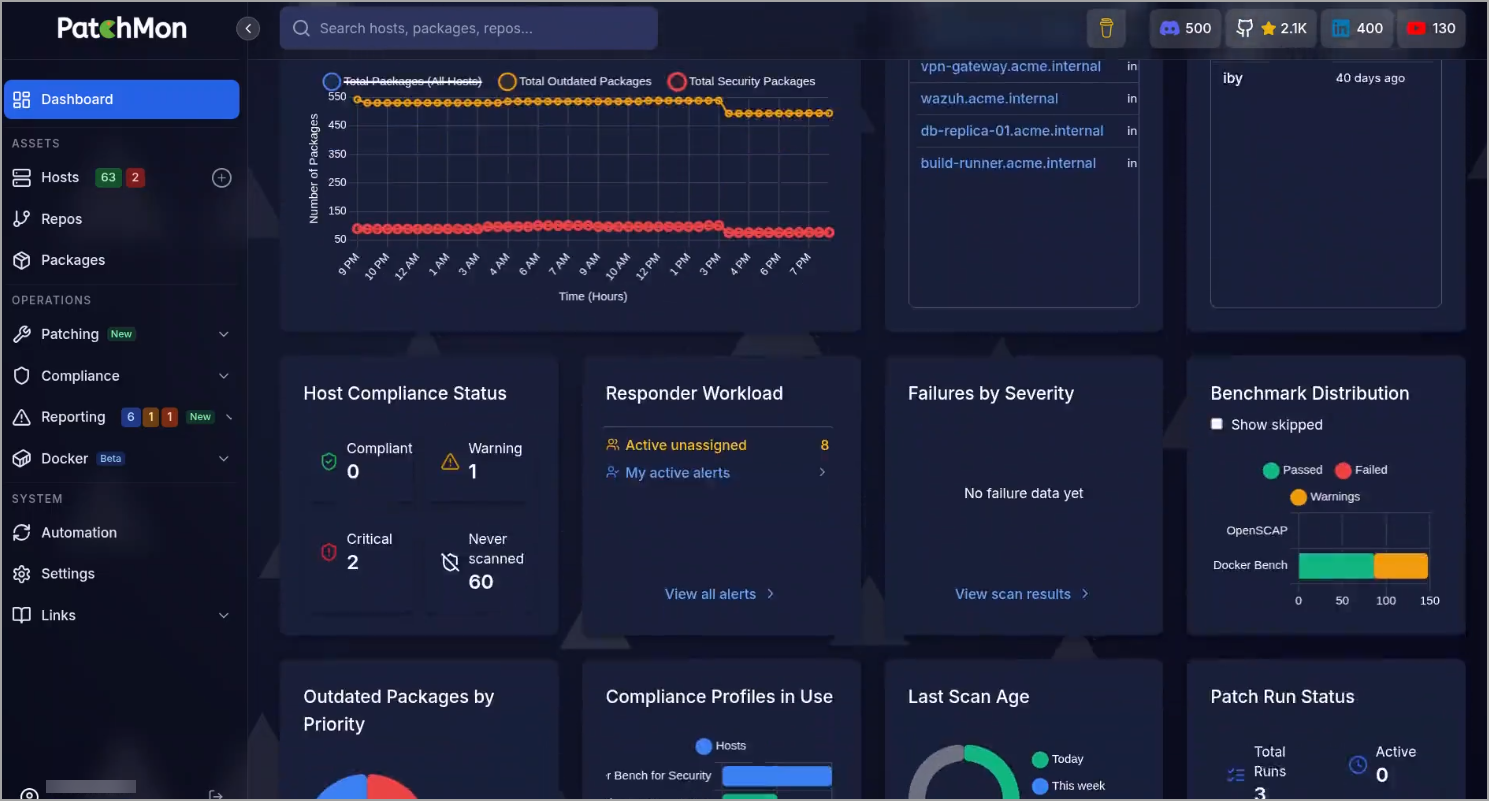Click the Compliance shield icon in sidebar

(22, 376)
